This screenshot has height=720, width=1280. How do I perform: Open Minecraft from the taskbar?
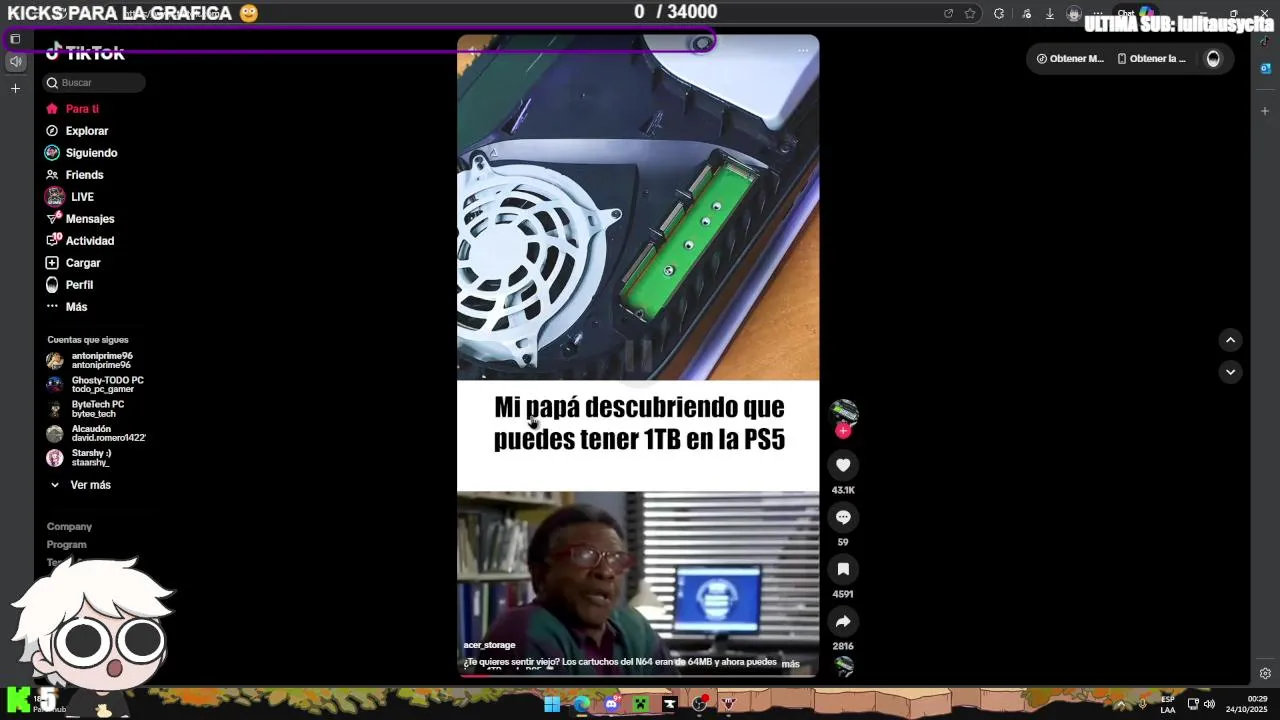click(641, 704)
